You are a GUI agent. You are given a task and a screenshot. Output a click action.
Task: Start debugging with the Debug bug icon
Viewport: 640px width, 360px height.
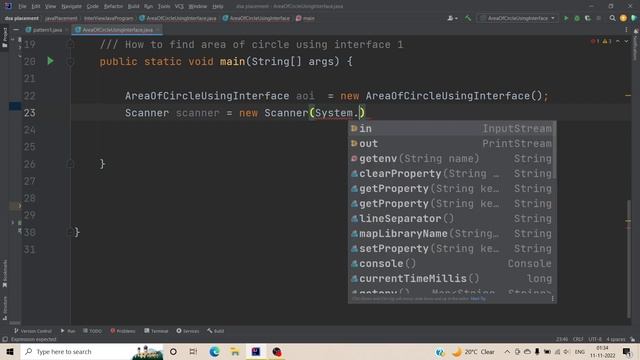[577, 18]
